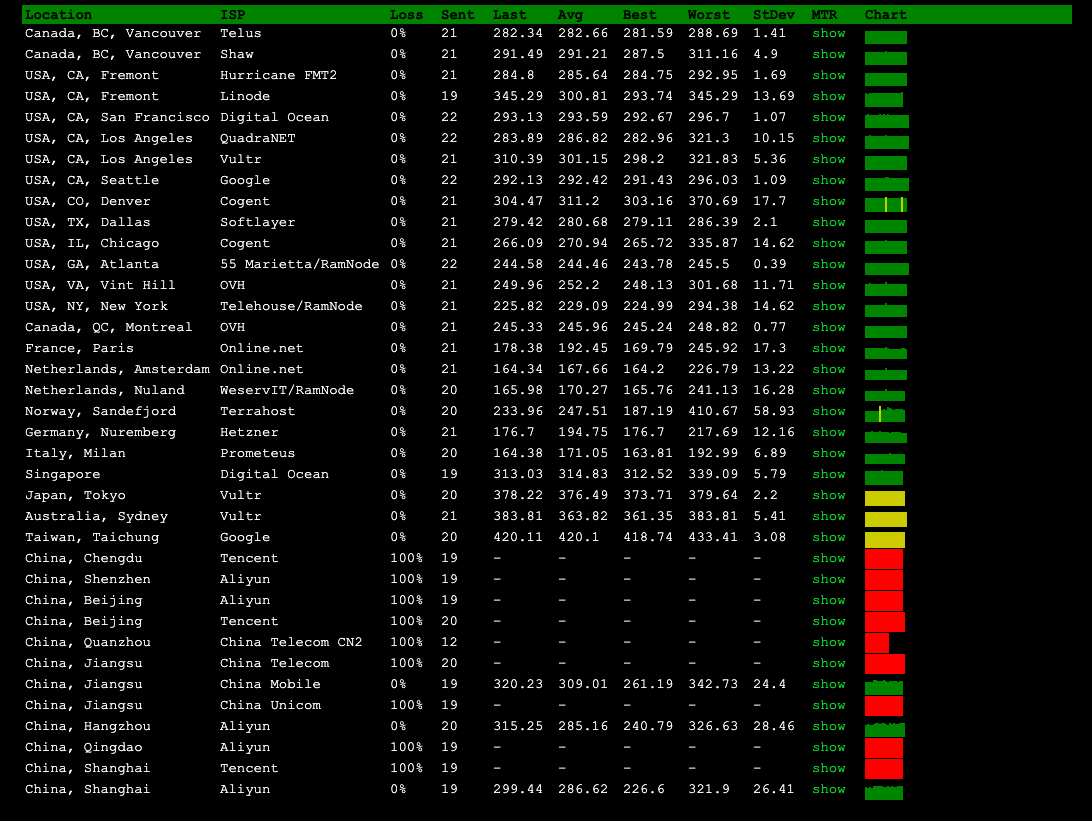Open the Sandefjord Terrahost latency chart
This screenshot has height=821, width=1092.
coord(884,414)
